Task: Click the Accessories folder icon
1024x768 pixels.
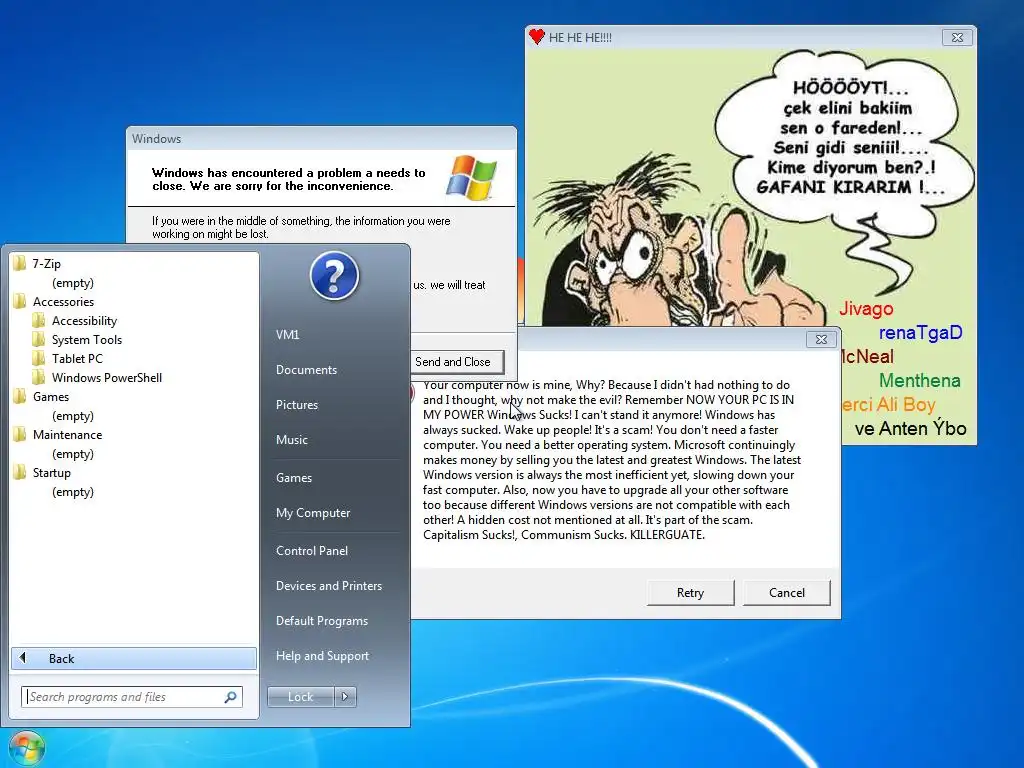Action: [20, 302]
